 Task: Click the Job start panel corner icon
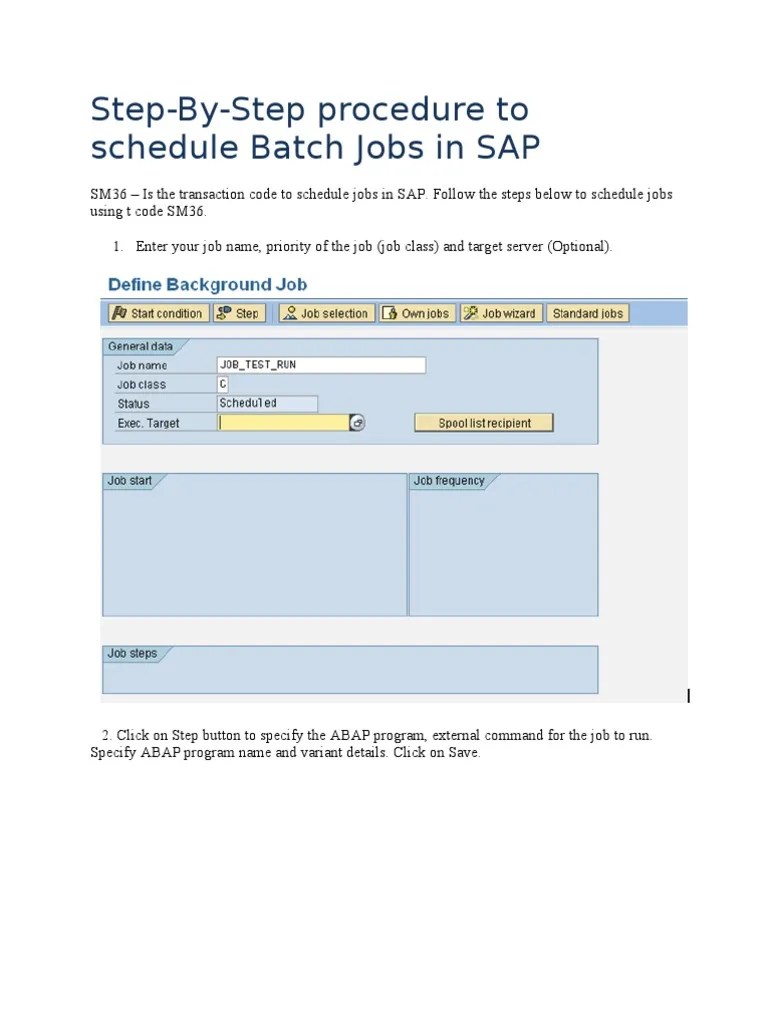click(x=156, y=481)
